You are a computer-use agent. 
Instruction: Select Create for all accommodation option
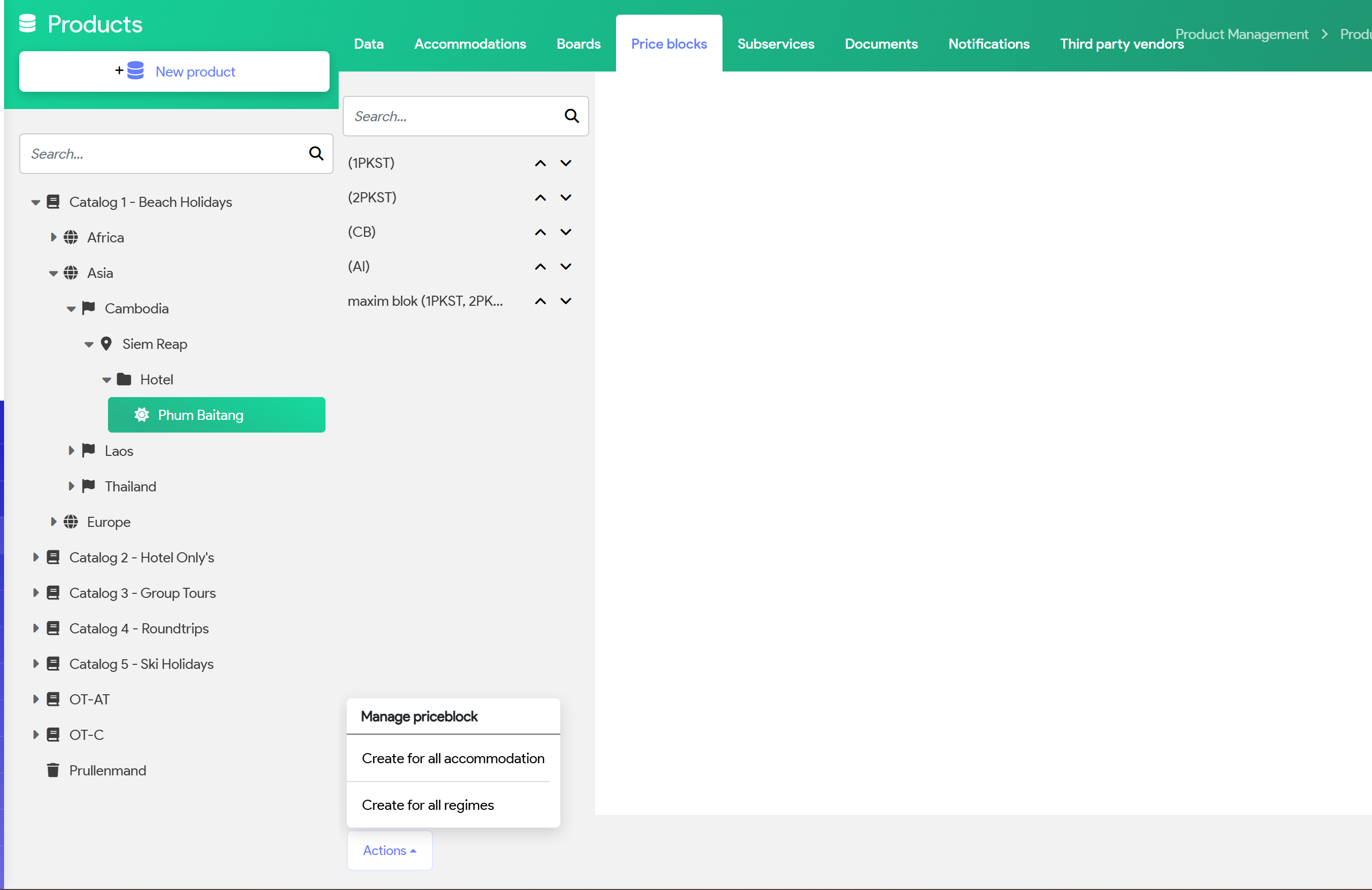coord(453,759)
